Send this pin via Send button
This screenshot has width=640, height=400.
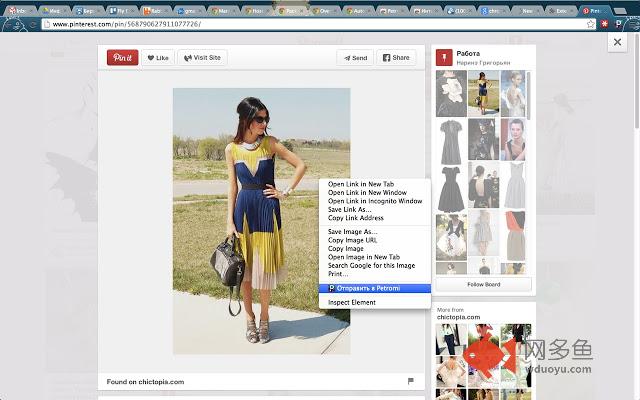pos(355,58)
